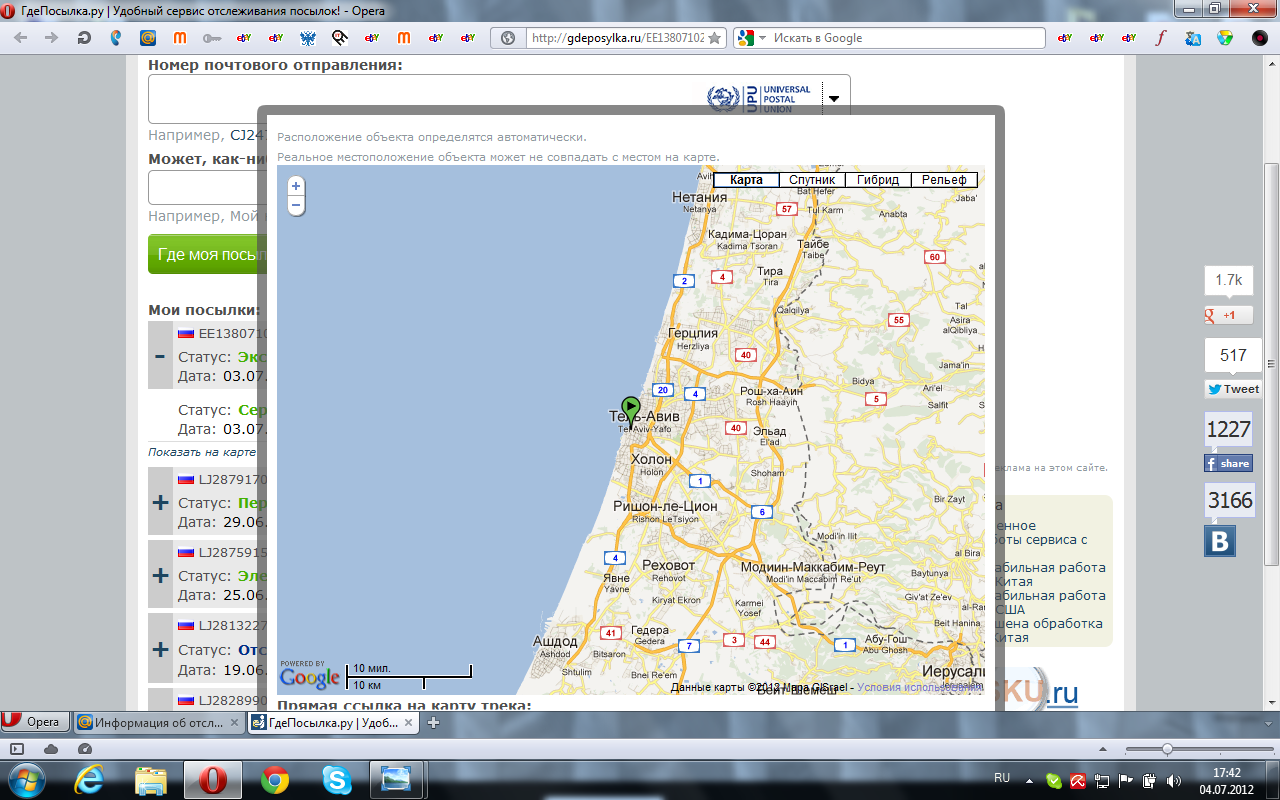
Task: Zoom in on the map
Action: [296, 187]
